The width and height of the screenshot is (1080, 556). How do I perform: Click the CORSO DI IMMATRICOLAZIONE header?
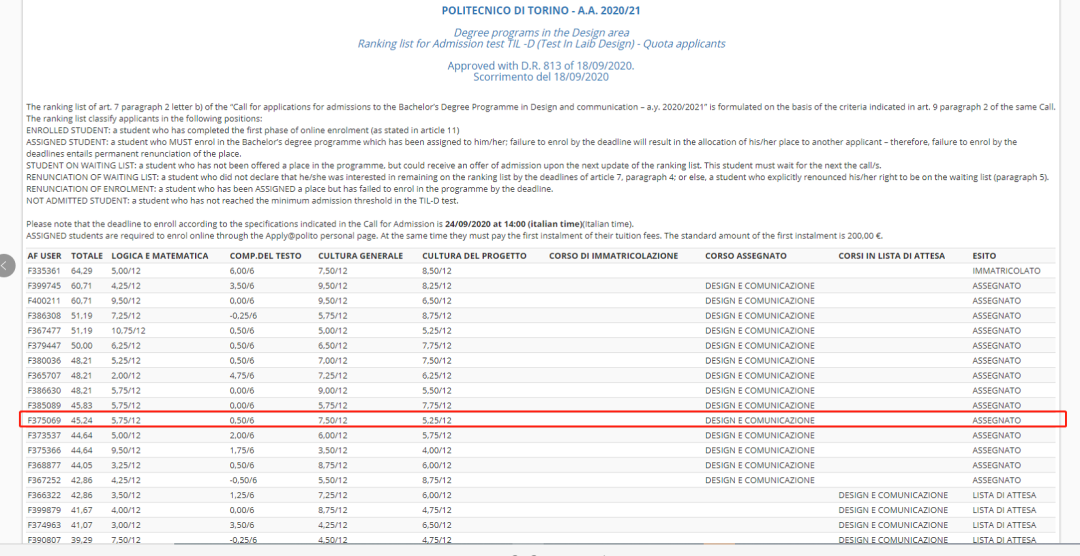(x=614, y=256)
